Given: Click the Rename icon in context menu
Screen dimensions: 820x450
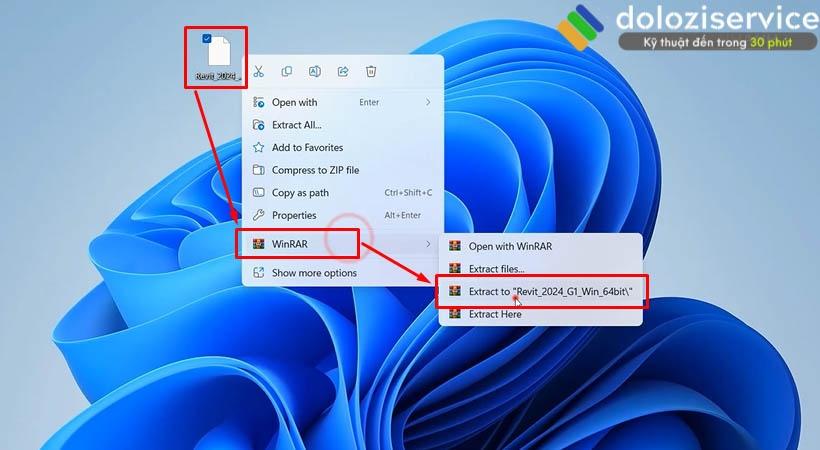Looking at the screenshot, I should (315, 71).
